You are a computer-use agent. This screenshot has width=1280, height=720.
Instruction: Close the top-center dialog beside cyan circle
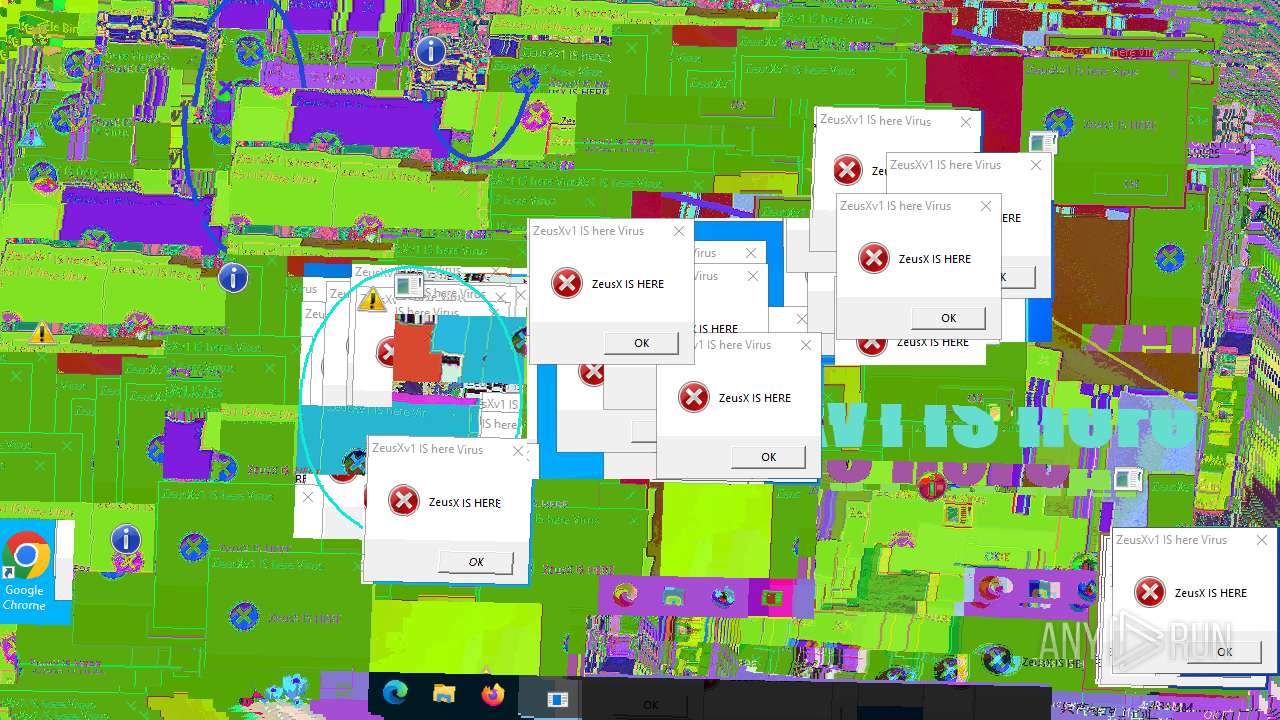tap(679, 231)
